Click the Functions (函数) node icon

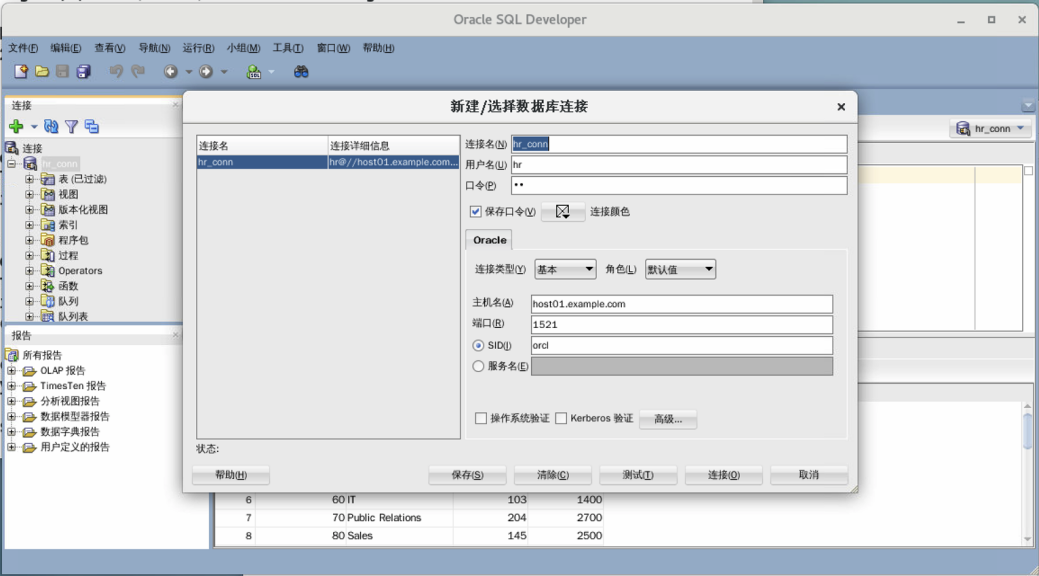tap(48, 286)
